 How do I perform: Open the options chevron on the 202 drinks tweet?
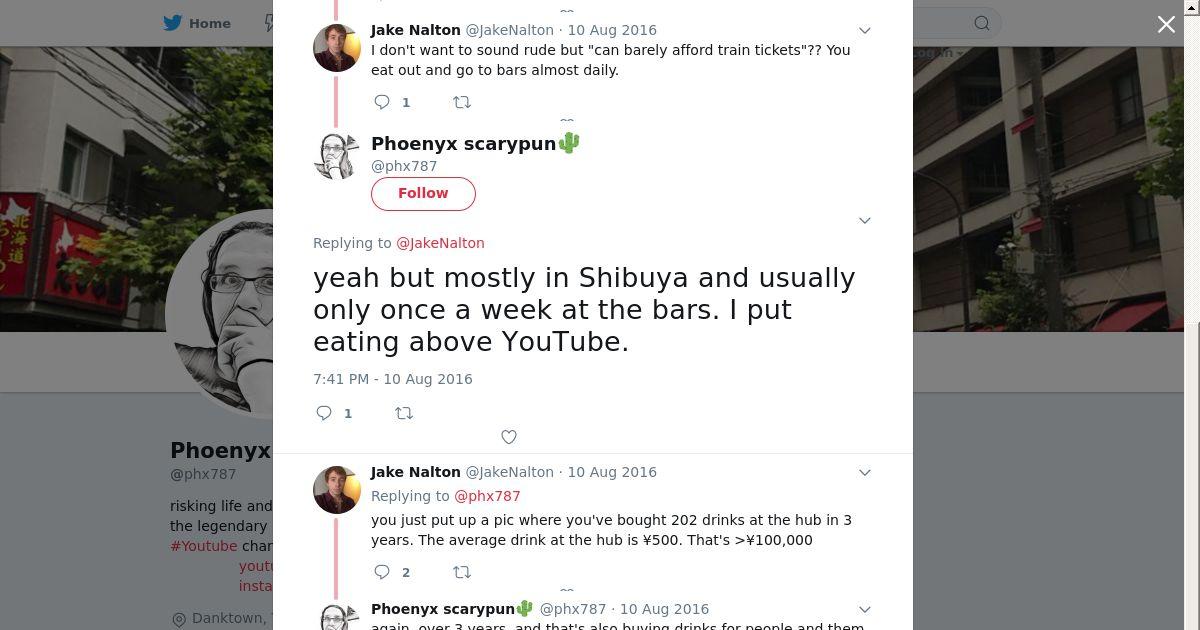click(865, 472)
